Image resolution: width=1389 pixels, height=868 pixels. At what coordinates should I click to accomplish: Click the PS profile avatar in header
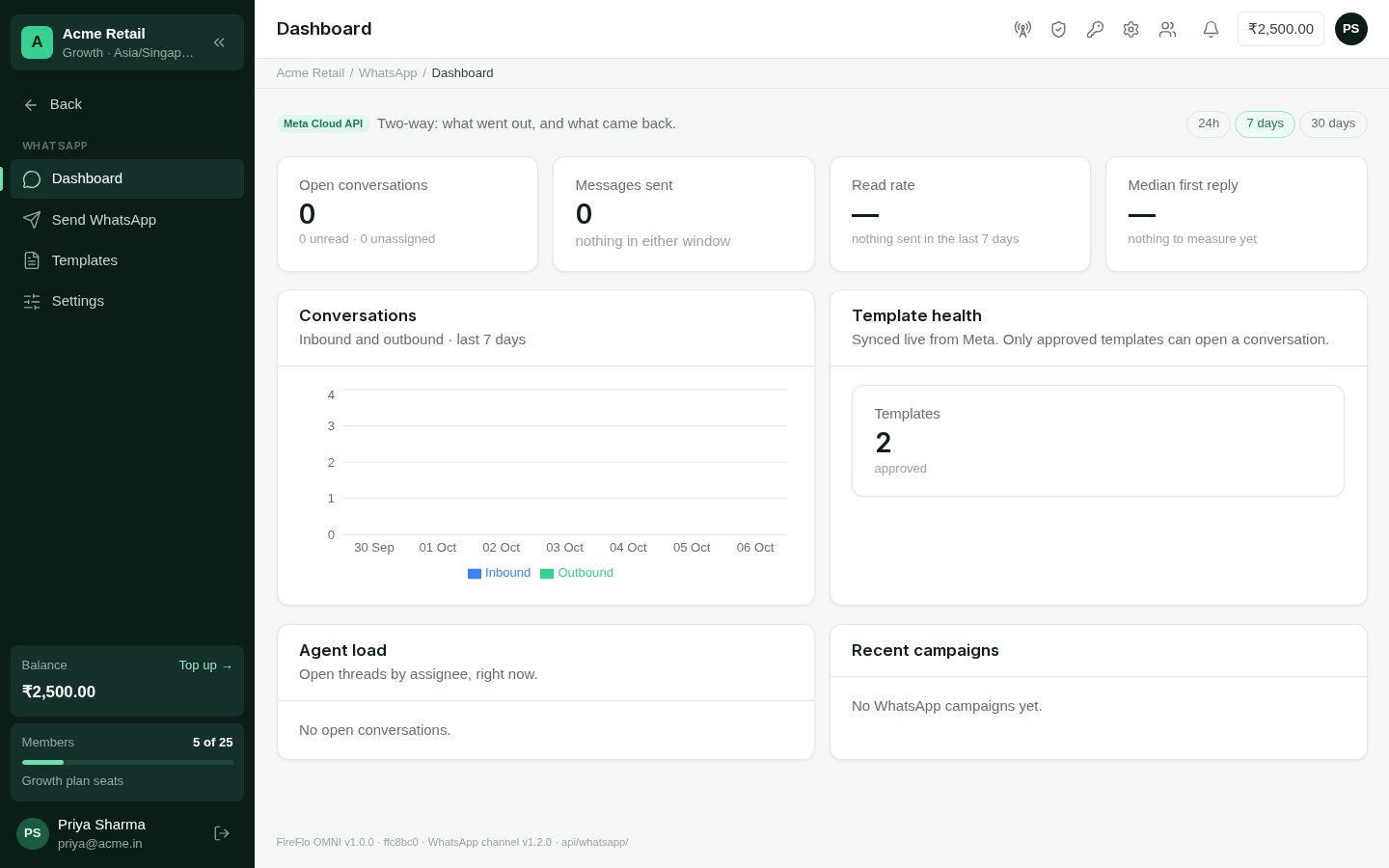pos(1350,29)
